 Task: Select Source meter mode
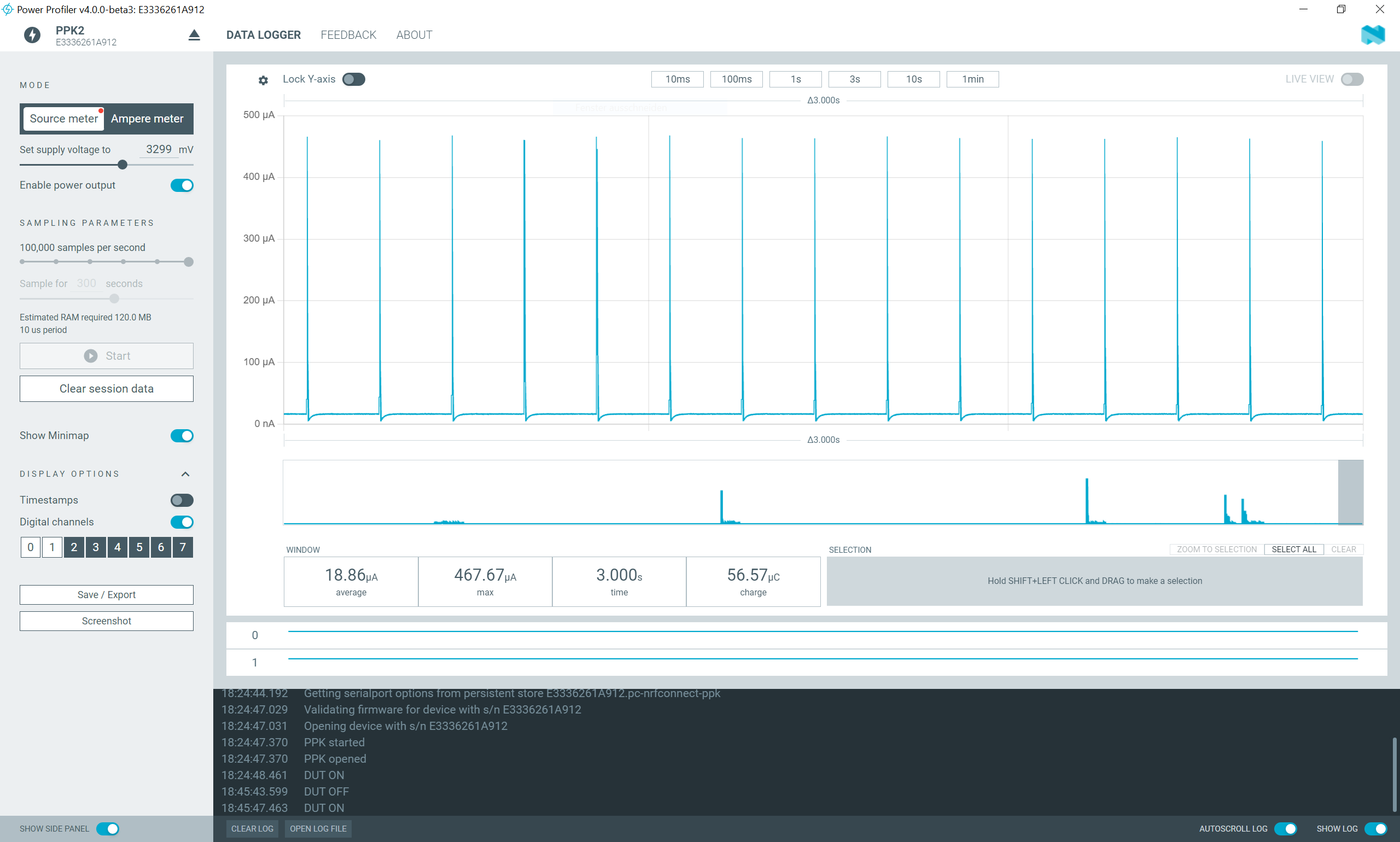pos(63,119)
